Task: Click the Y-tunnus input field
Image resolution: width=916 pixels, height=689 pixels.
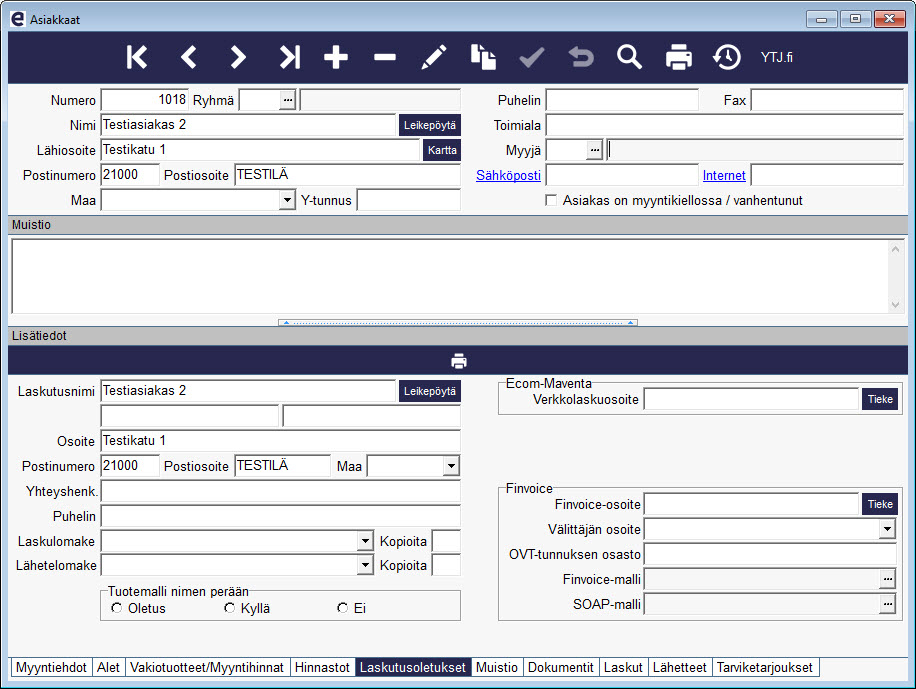Action: [x=408, y=200]
